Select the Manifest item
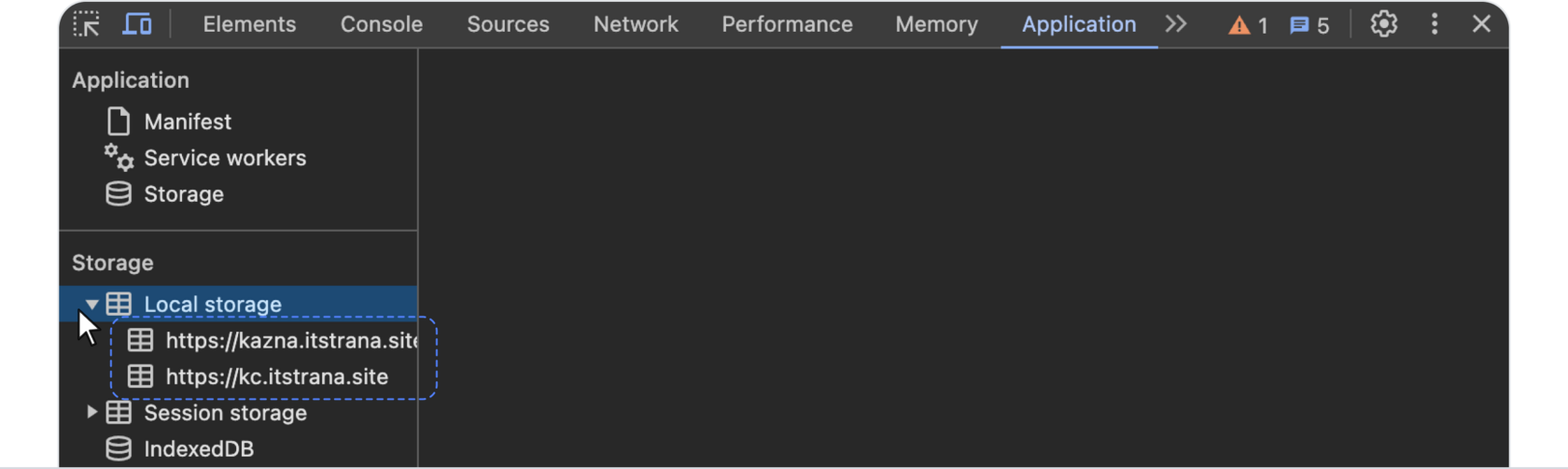This screenshot has width=1568, height=469. [x=188, y=121]
